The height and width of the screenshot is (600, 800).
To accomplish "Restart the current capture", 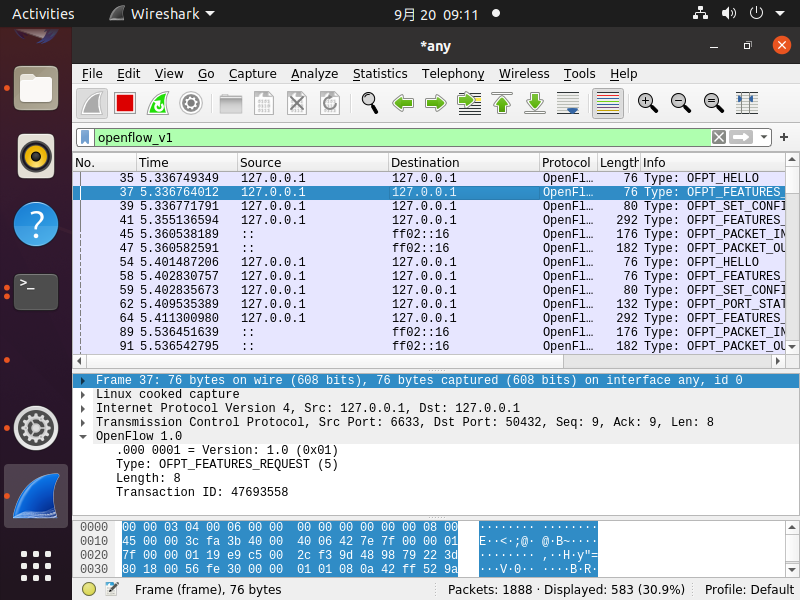I will click(x=158, y=104).
